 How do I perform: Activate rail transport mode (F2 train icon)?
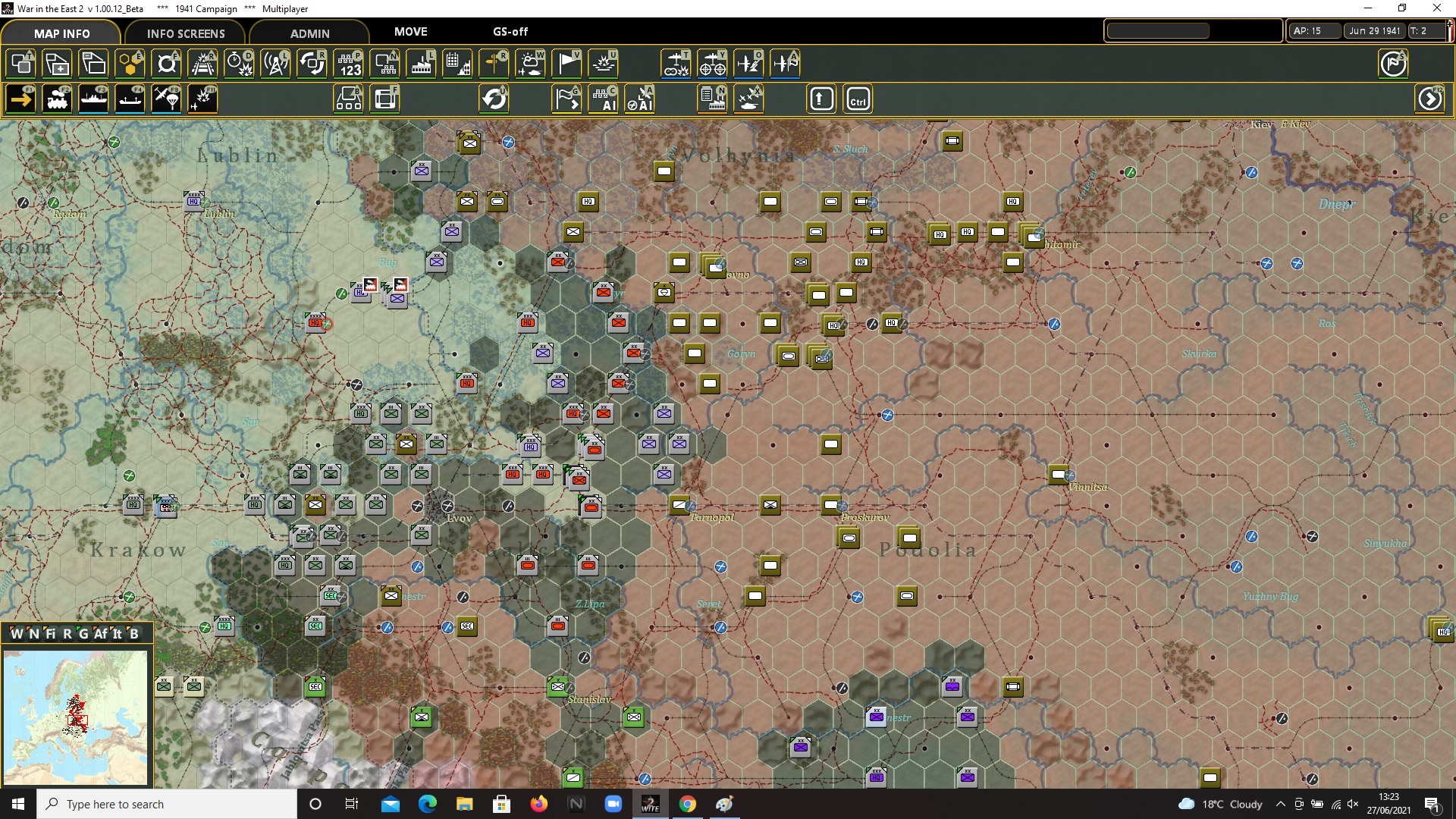pos(57,99)
